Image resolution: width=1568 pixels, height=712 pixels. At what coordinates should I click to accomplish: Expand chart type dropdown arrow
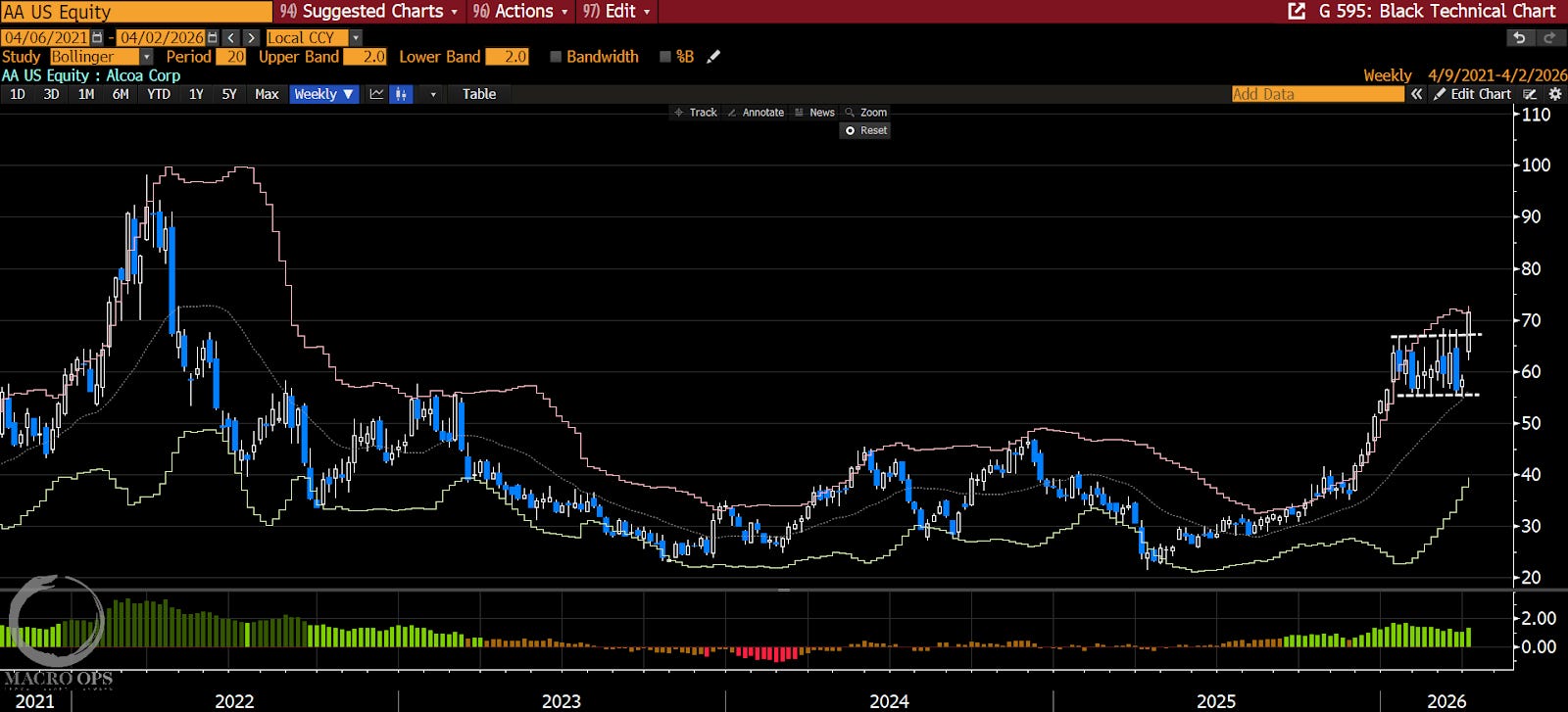click(x=433, y=94)
